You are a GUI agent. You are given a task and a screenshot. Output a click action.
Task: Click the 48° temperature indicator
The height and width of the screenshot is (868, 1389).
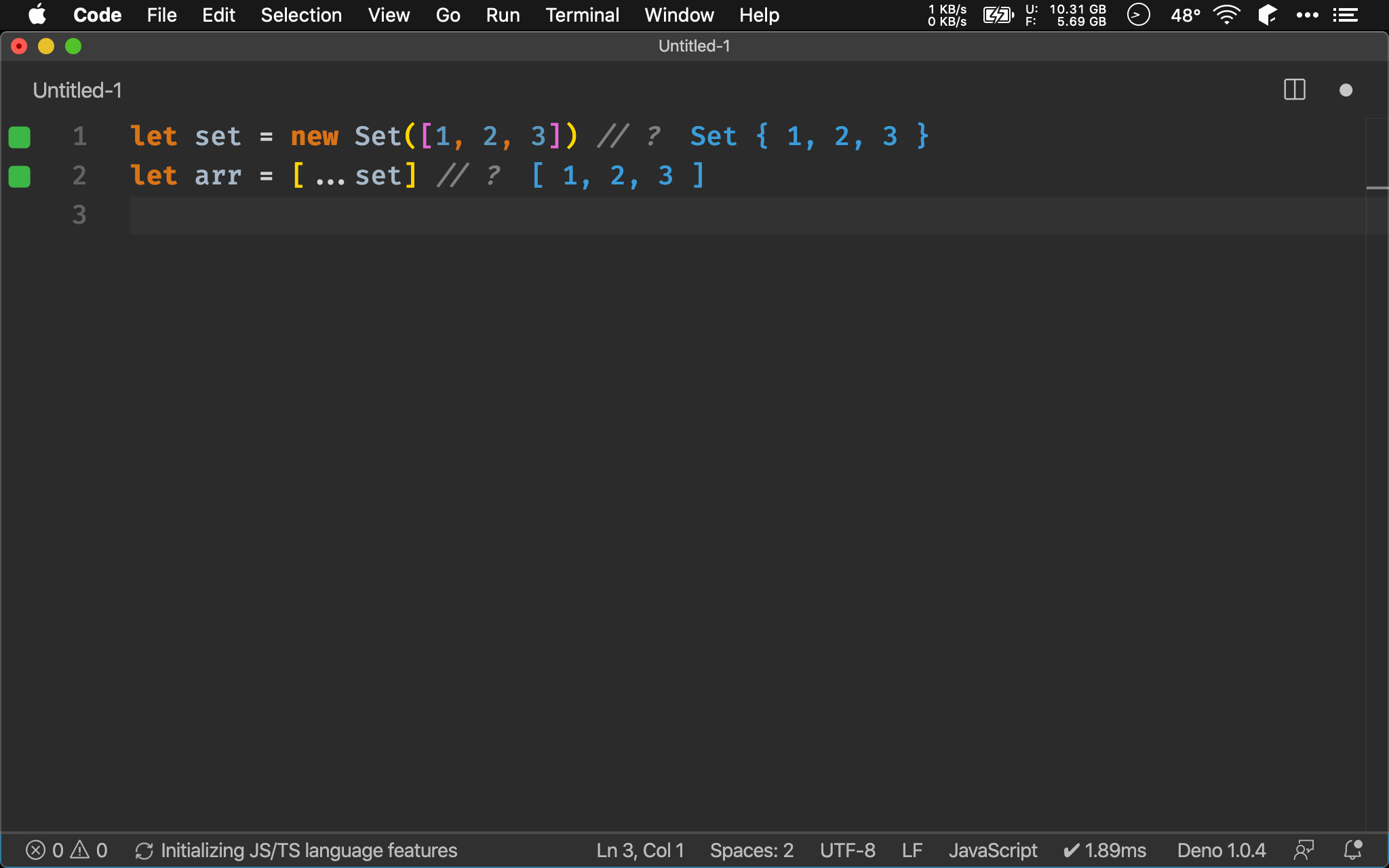(x=1186, y=15)
